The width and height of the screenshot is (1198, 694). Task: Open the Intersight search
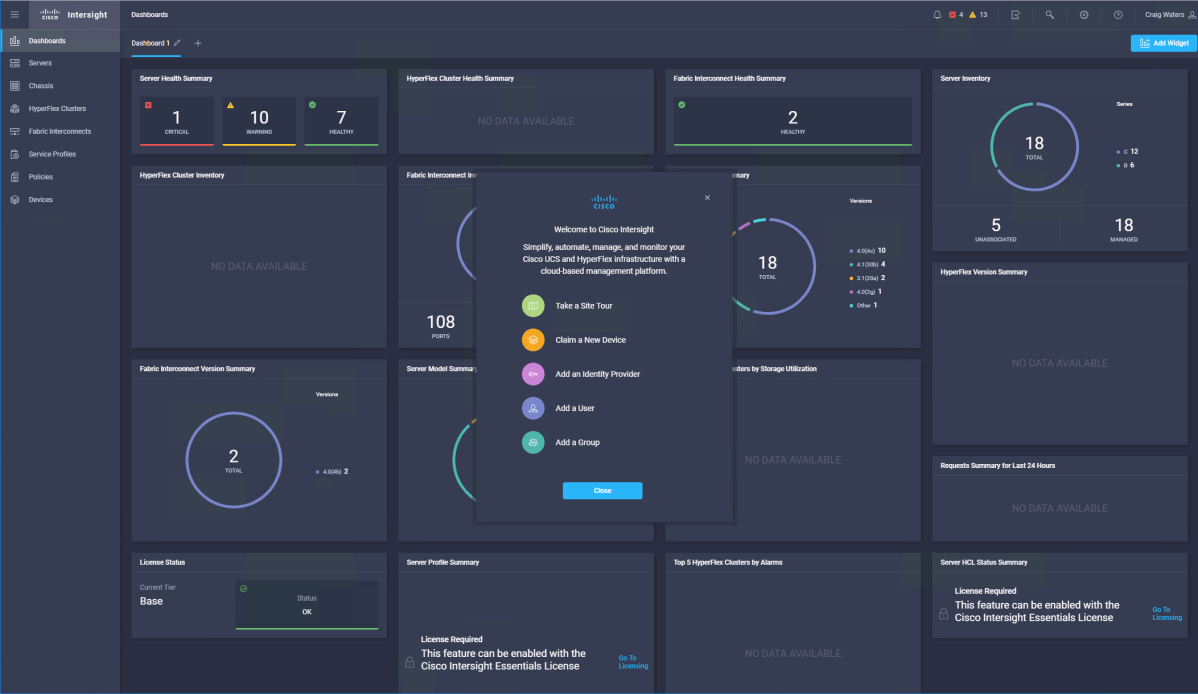(1051, 15)
